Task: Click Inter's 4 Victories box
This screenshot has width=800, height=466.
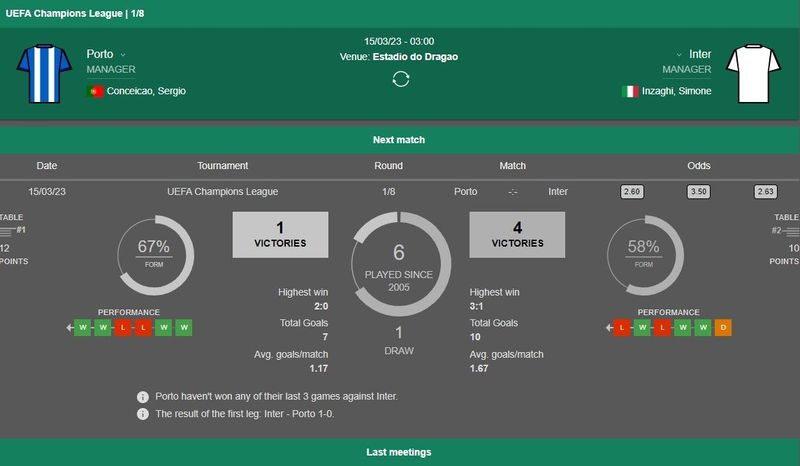Action: (x=517, y=235)
